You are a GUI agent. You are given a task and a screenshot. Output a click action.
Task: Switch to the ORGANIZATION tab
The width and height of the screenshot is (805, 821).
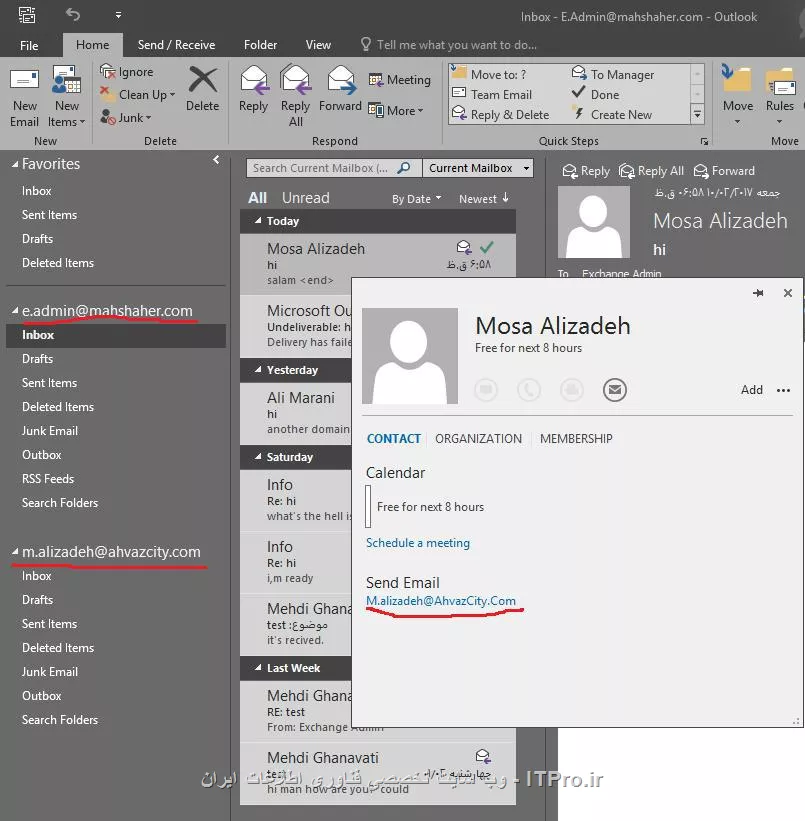[478, 439]
